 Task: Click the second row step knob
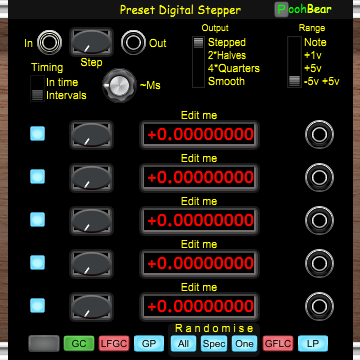(x=91, y=178)
